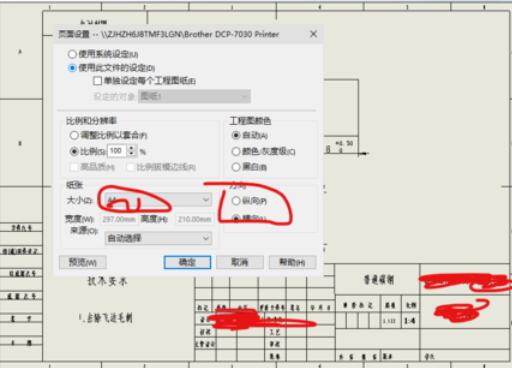Click the 预览 button
The width and height of the screenshot is (512, 368).
83,262
